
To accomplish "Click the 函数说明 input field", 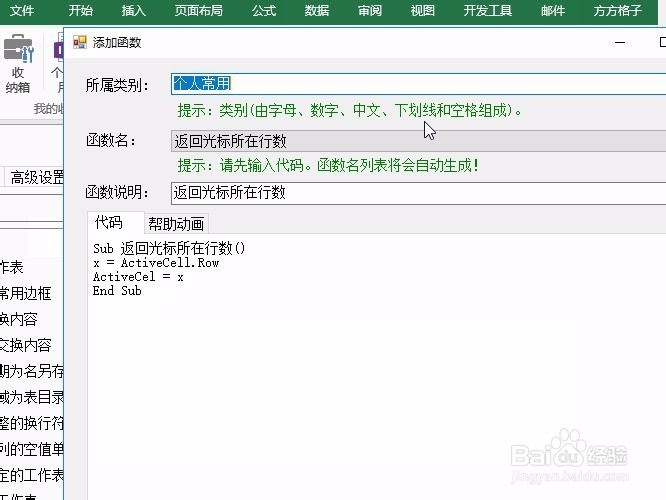I will pyautogui.click(x=418, y=193).
